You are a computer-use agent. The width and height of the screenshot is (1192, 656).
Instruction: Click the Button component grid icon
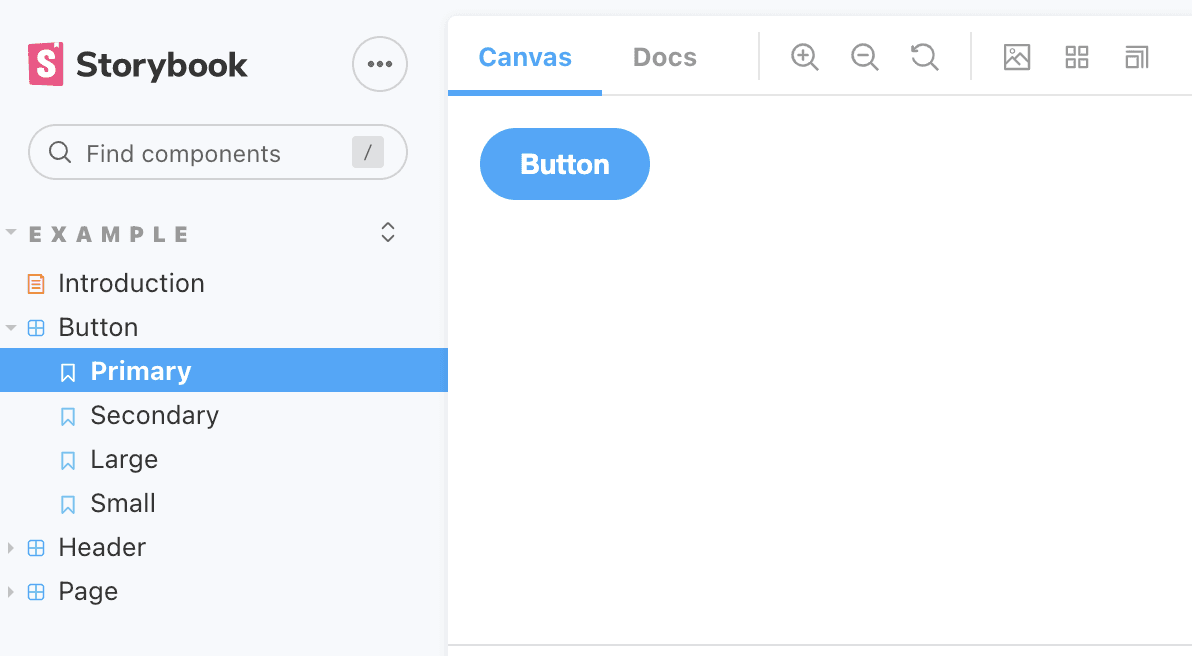click(36, 328)
